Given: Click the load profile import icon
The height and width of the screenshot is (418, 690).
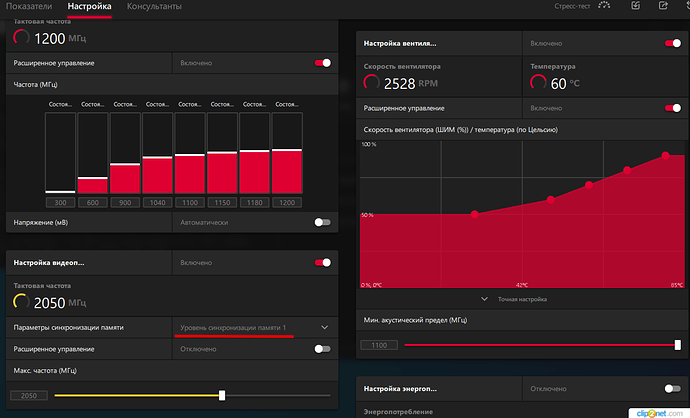Looking at the screenshot, I should [635, 5].
